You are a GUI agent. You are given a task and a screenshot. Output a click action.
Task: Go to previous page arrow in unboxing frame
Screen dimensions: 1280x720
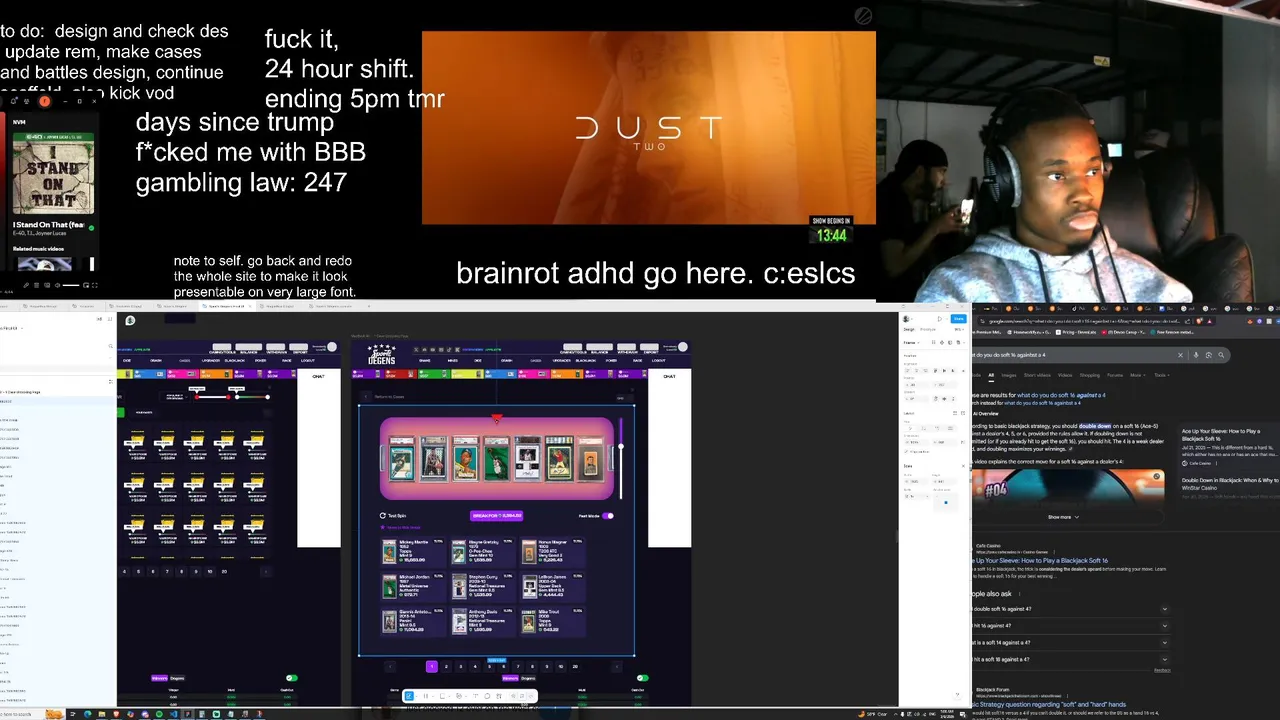(390, 667)
